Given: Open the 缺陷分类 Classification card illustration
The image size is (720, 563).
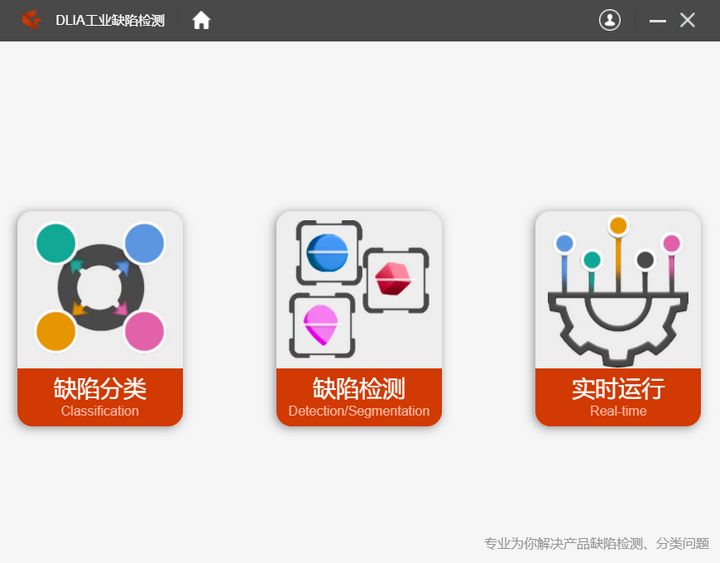Looking at the screenshot, I should click(100, 289).
